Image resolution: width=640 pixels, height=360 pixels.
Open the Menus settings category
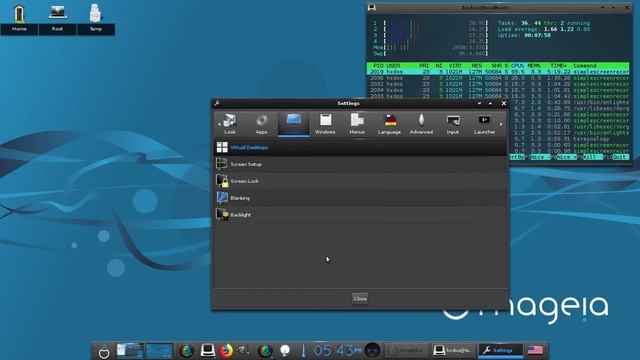(x=357, y=124)
